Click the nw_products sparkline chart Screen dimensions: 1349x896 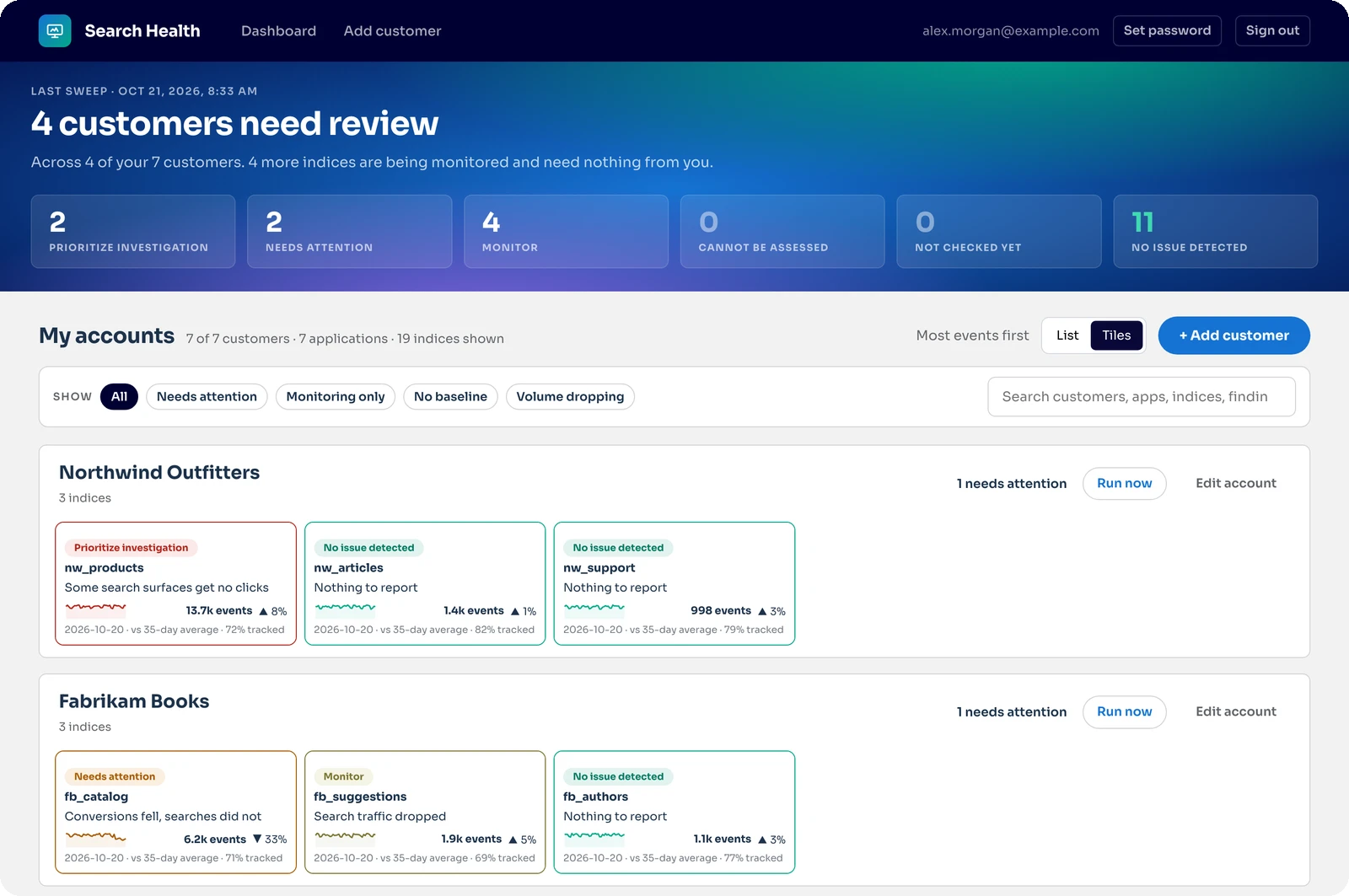click(x=96, y=610)
